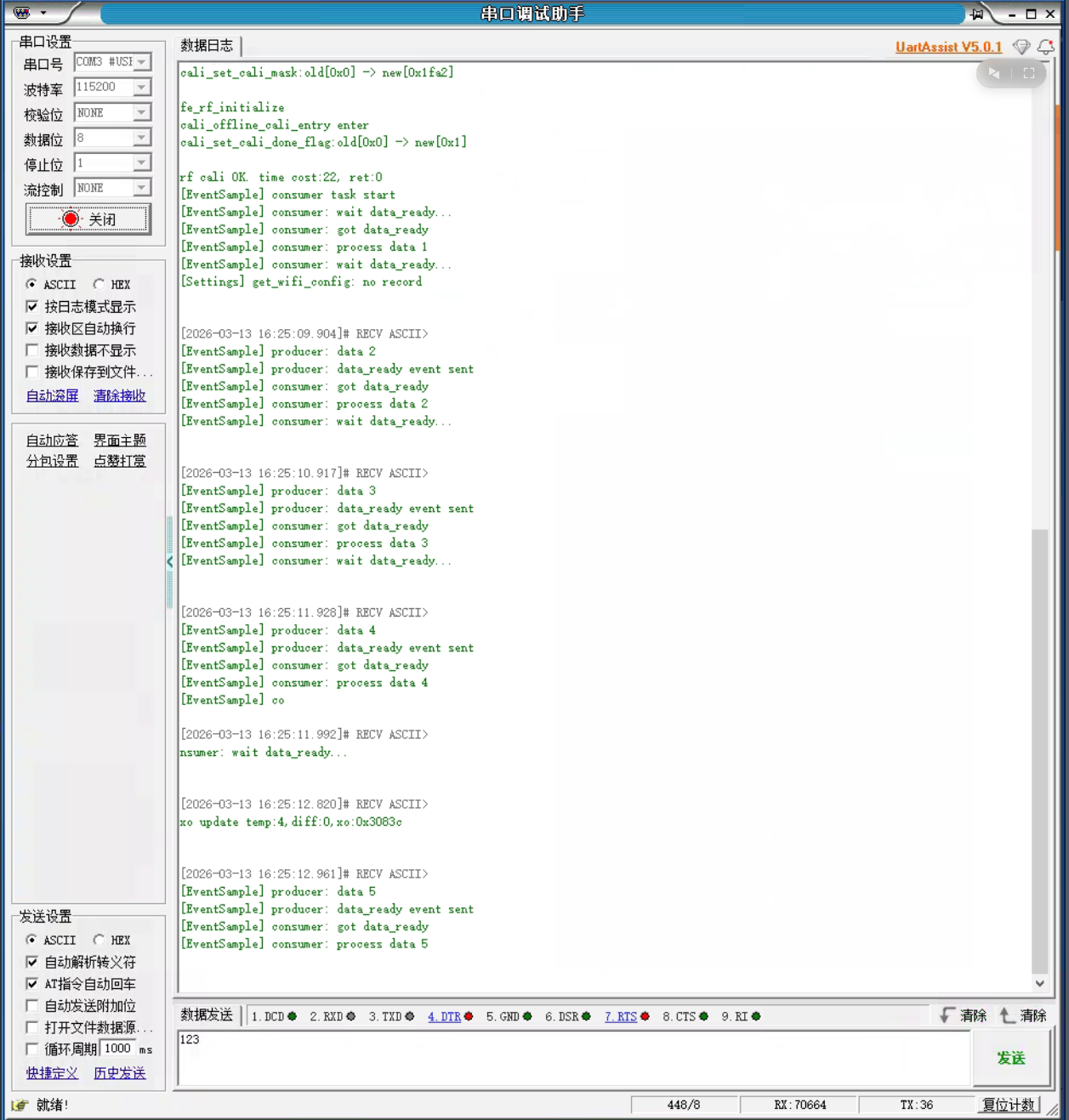Click the fullscreen overlay icon in log area

coord(1029,73)
